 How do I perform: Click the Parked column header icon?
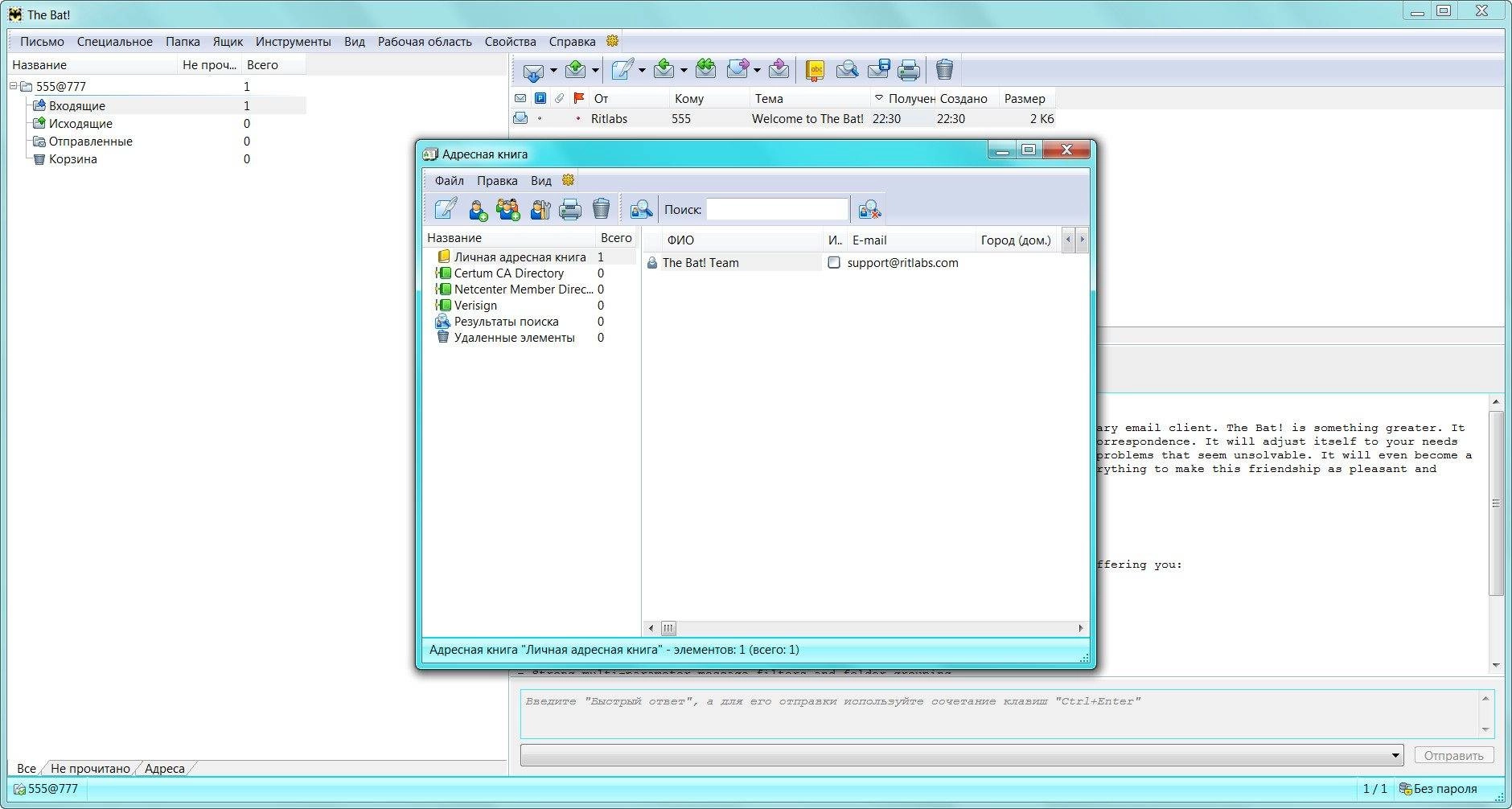pos(540,98)
